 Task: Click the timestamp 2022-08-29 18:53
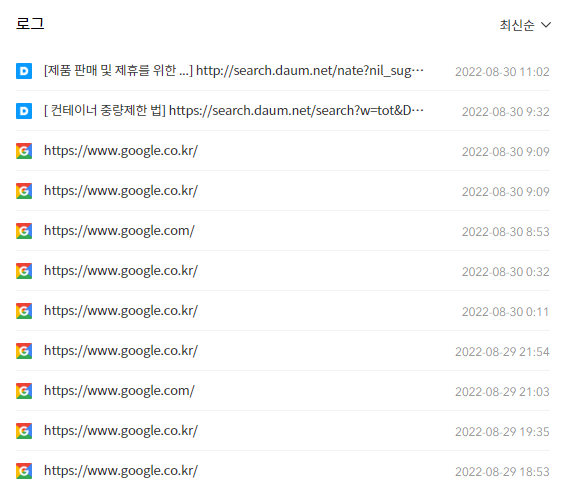click(x=502, y=472)
